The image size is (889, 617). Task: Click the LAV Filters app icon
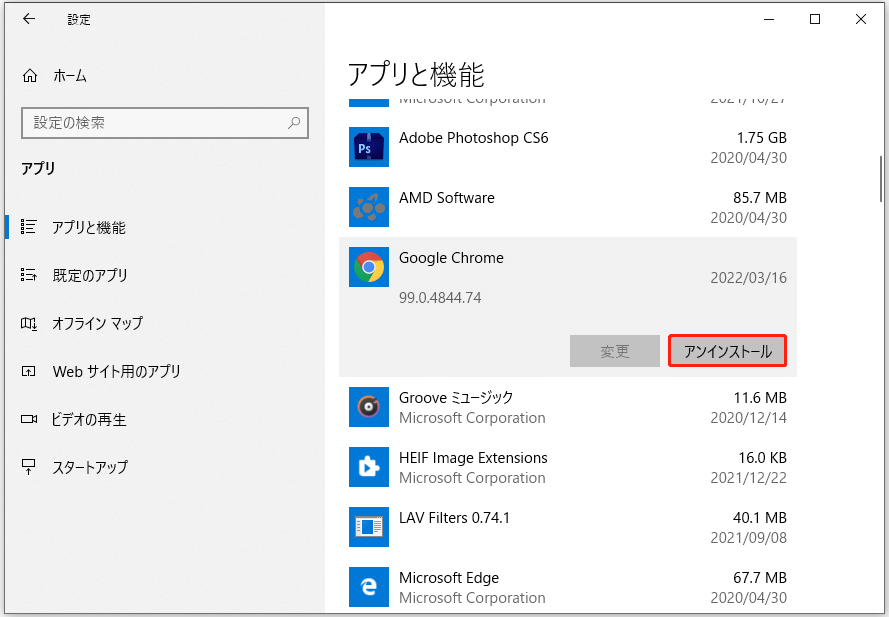[x=369, y=527]
